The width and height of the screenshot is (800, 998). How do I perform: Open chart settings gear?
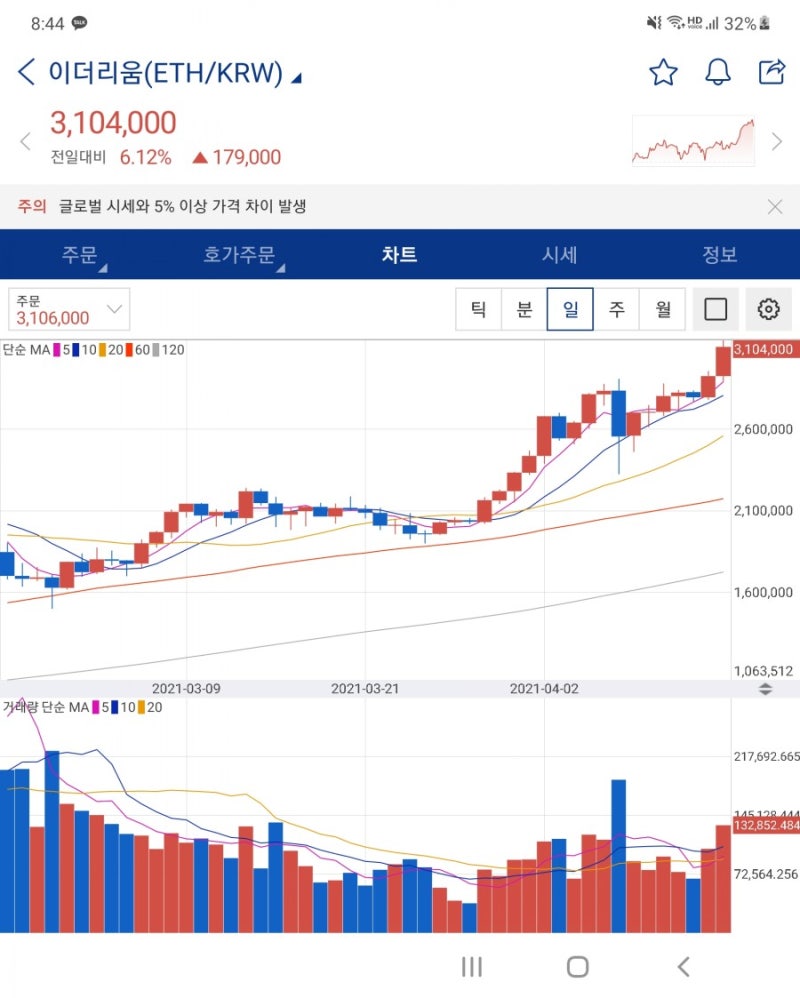[768, 309]
